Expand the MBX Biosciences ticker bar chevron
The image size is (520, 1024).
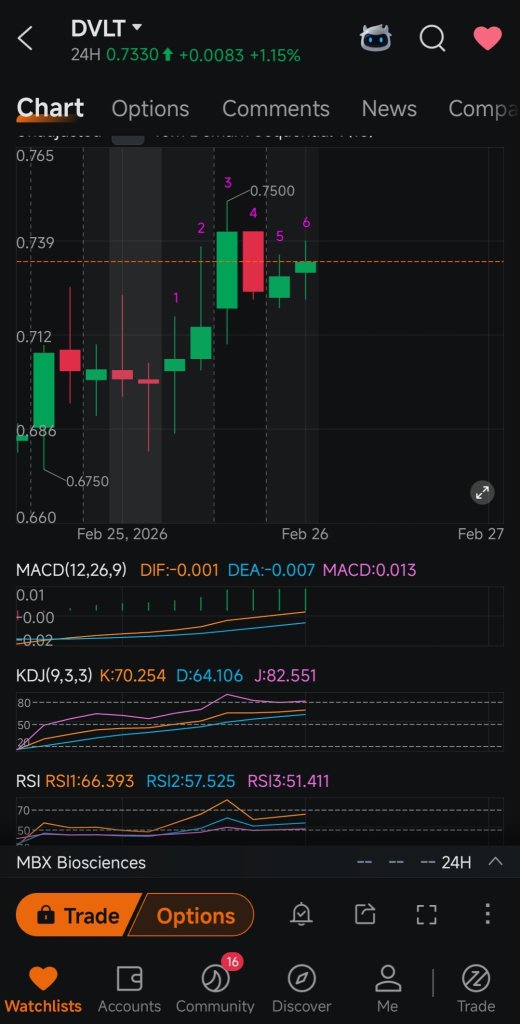[x=495, y=861]
